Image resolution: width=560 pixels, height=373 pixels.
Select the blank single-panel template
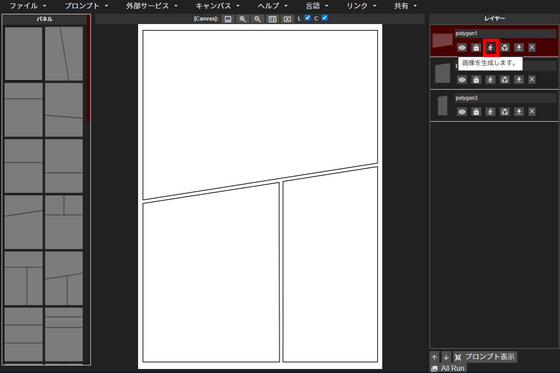point(23,54)
